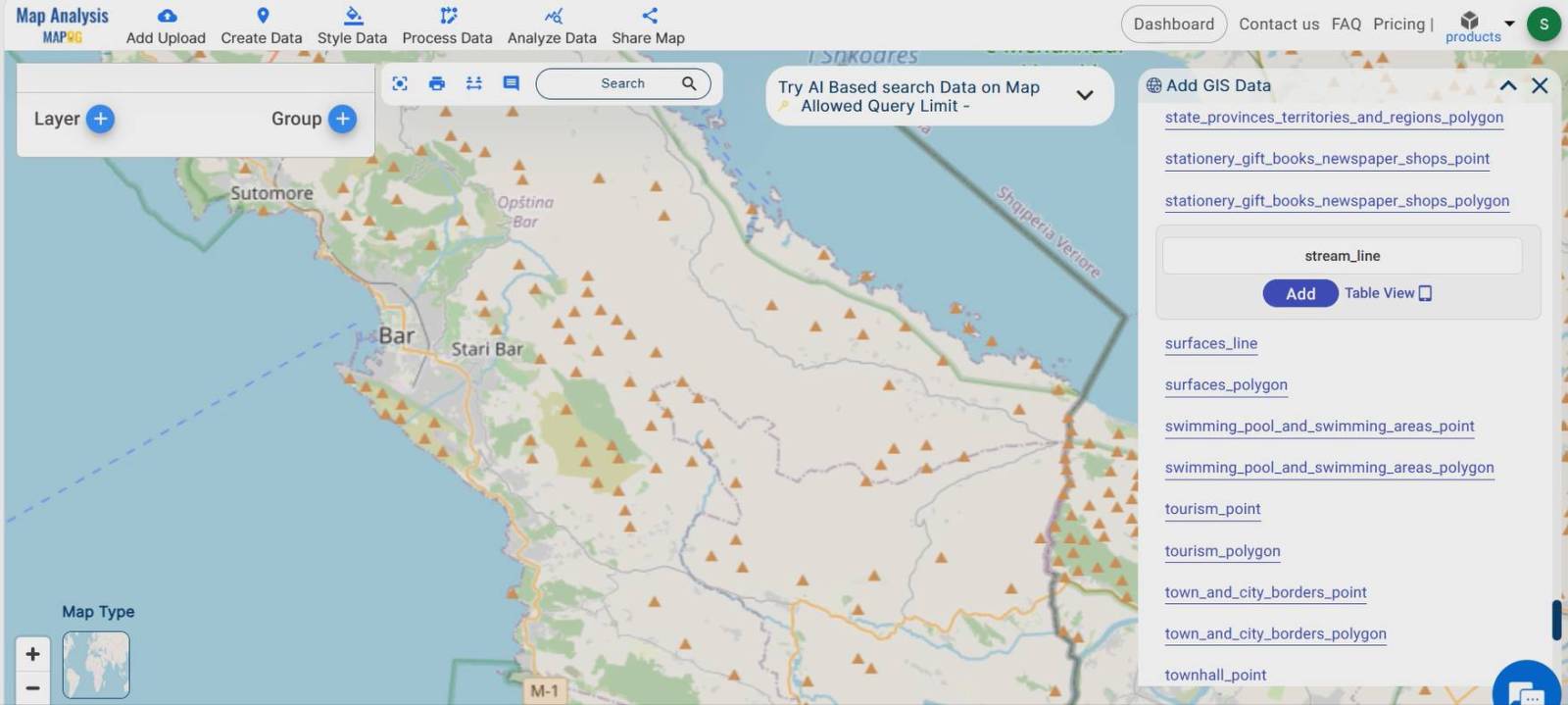Open Create Data pin icon

click(263, 16)
